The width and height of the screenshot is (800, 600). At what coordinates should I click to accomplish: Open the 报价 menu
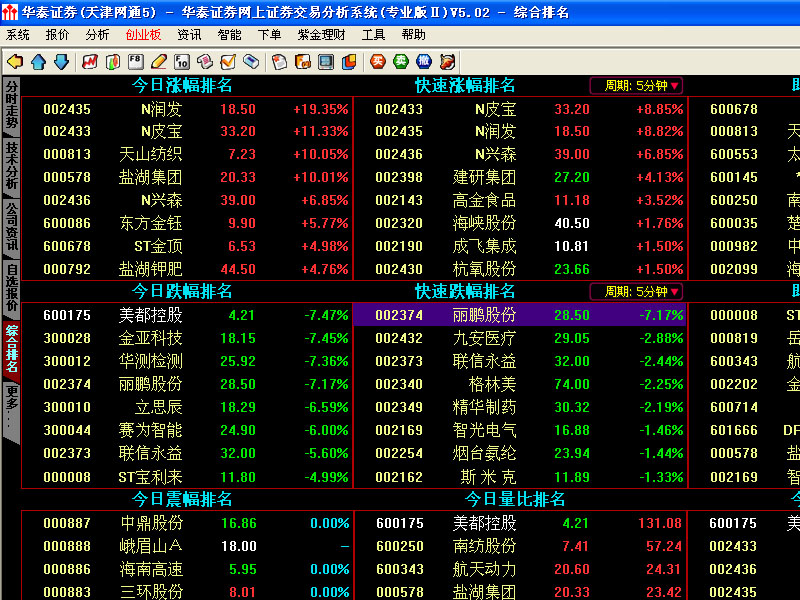pos(57,35)
